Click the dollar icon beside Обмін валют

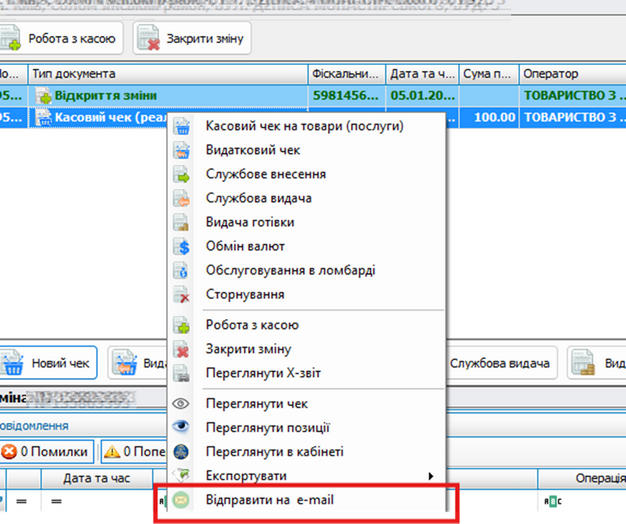click(182, 247)
